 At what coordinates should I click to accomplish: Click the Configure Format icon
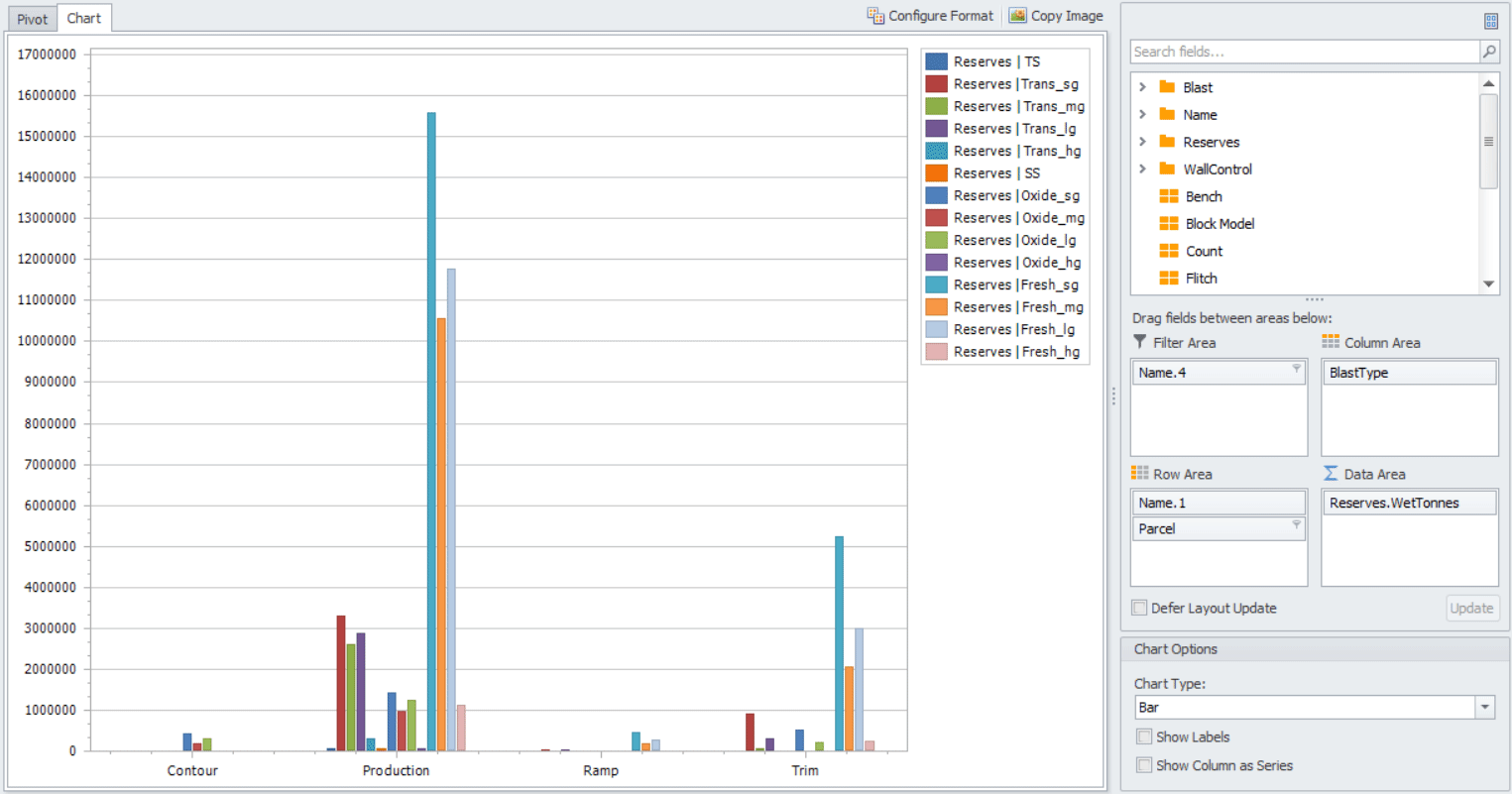(x=875, y=16)
